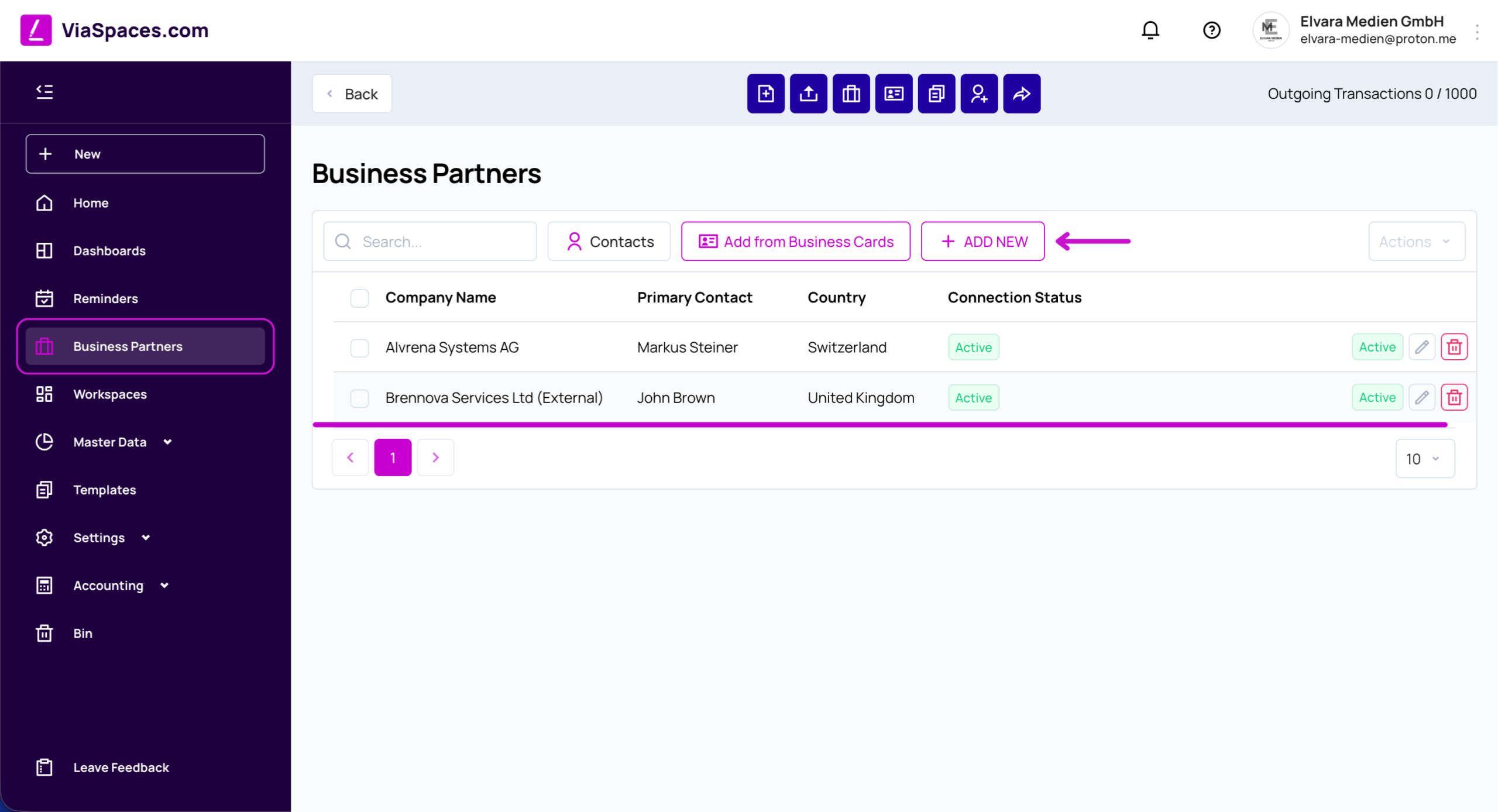Tick the Alvrena Systems AG checkbox
Screen dimensions: 1498x812
pos(359,347)
